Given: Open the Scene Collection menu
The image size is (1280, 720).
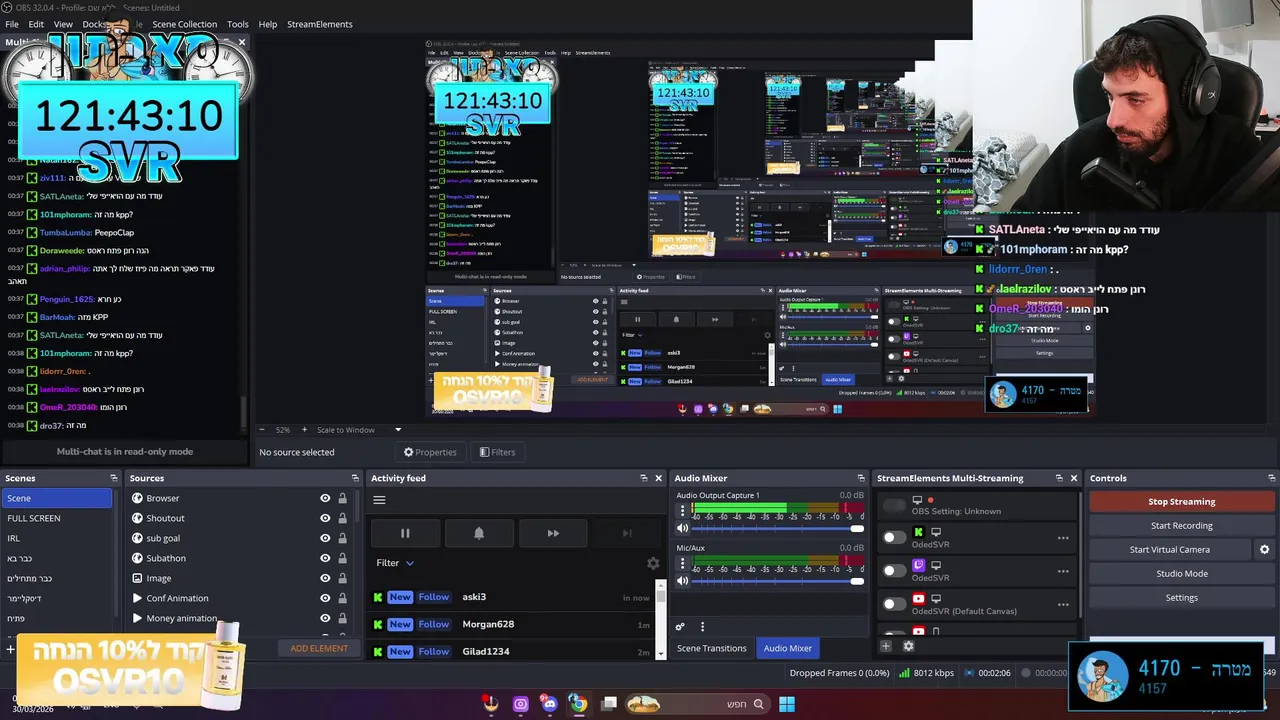Looking at the screenshot, I should [184, 24].
